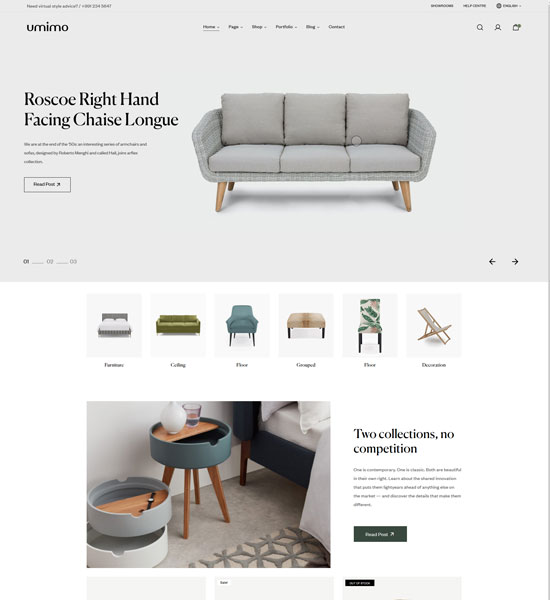
Task: Open the Showrooms link
Action: pos(442,6)
